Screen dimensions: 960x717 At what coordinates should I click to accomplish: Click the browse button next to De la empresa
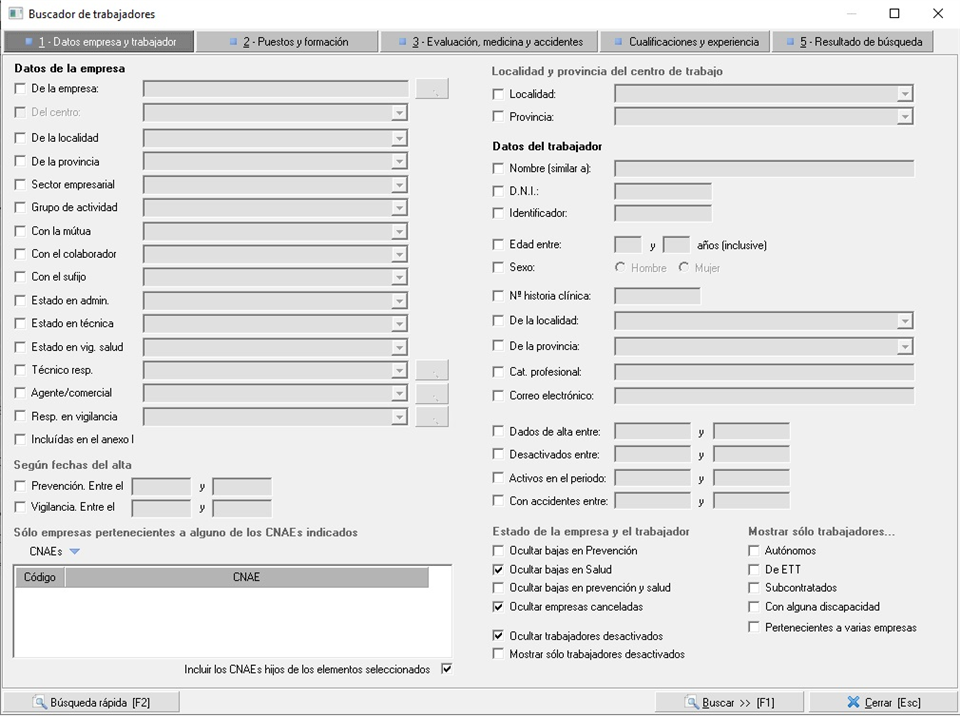(432, 89)
